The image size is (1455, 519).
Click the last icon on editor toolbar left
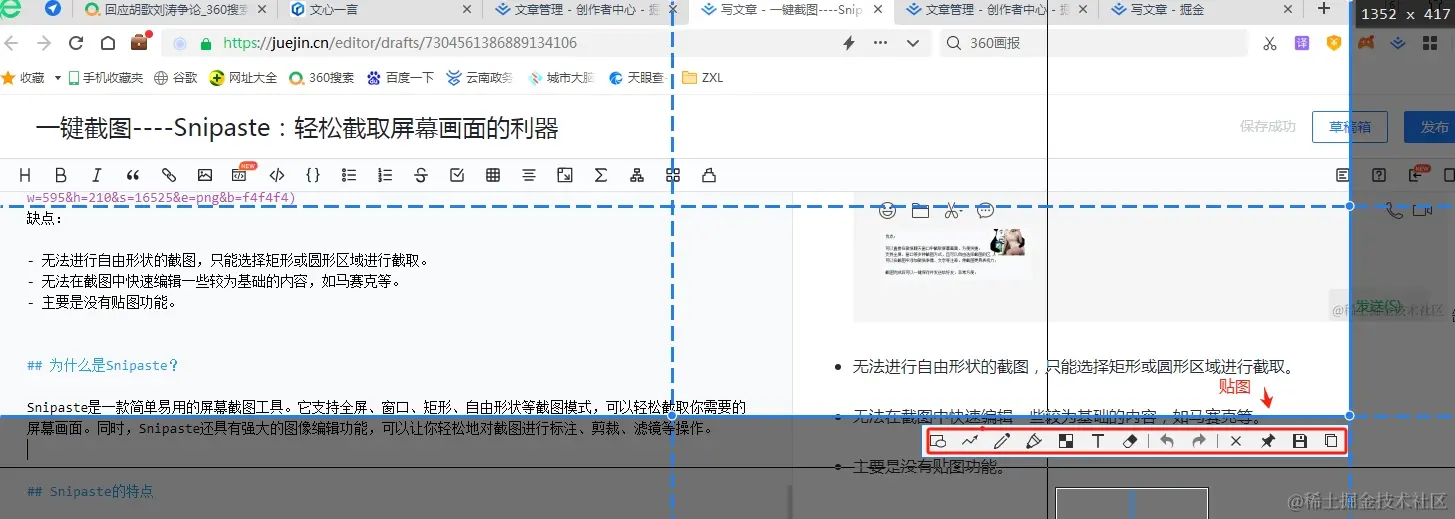pos(709,175)
